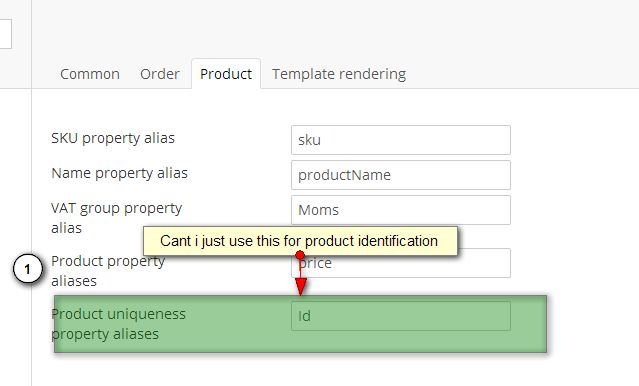Open the Order tab
The width and height of the screenshot is (639, 386).
point(160,74)
